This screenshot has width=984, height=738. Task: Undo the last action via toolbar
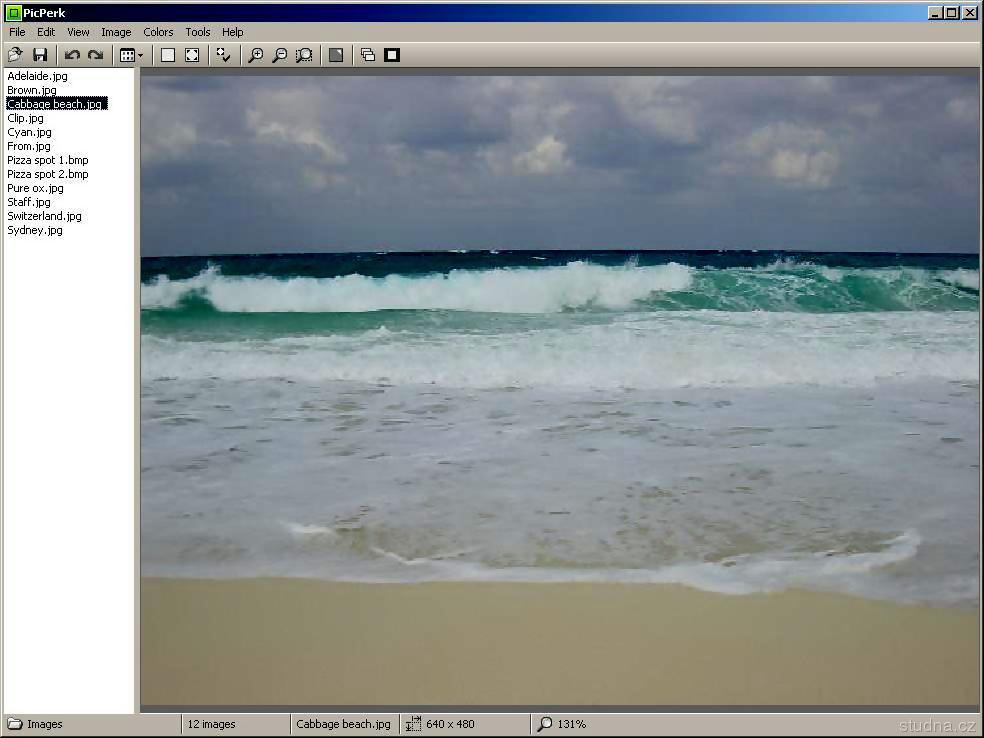(x=72, y=55)
